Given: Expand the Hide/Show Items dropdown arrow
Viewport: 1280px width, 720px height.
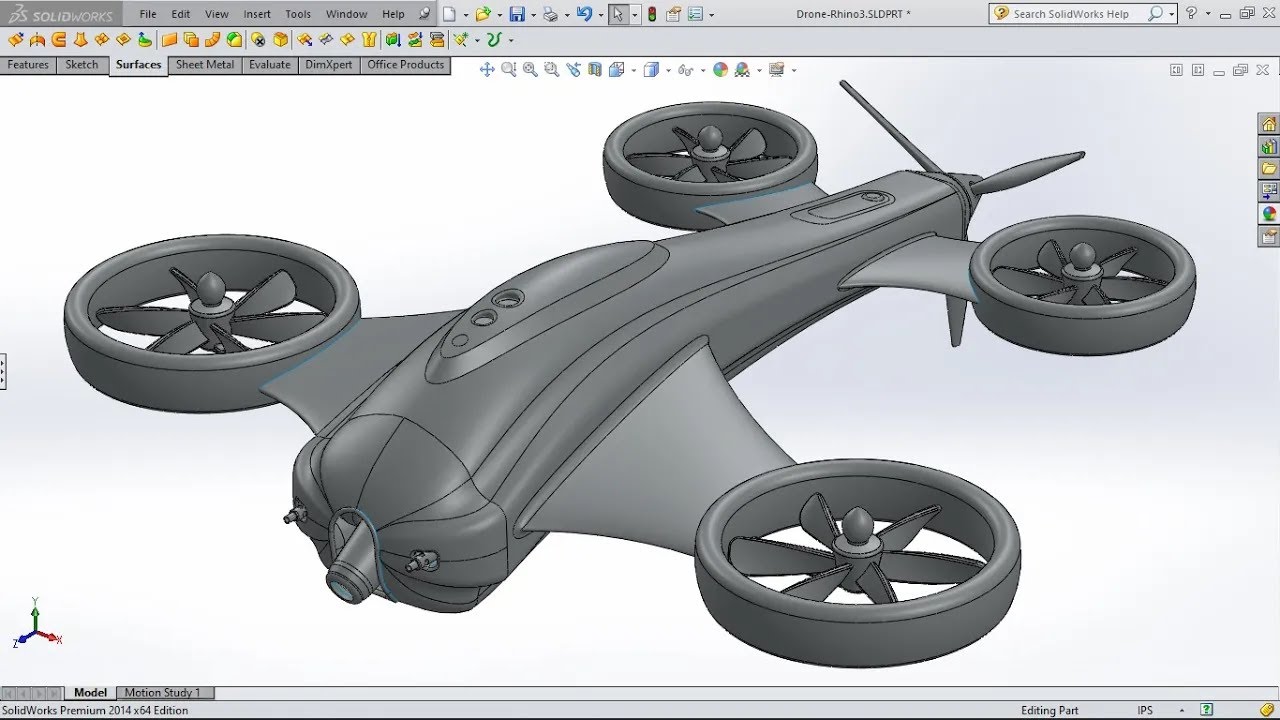Looking at the screenshot, I should (703, 70).
